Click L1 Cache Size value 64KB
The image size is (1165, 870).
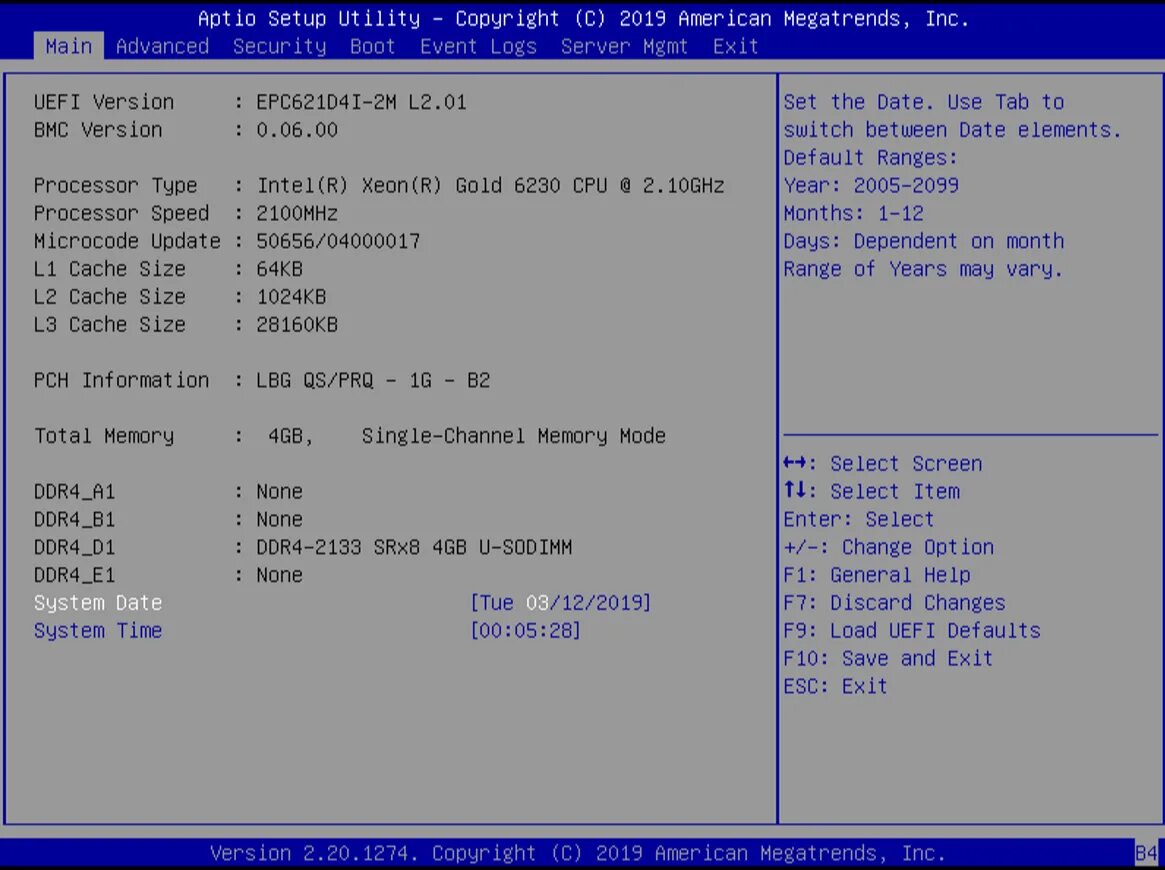coord(279,269)
